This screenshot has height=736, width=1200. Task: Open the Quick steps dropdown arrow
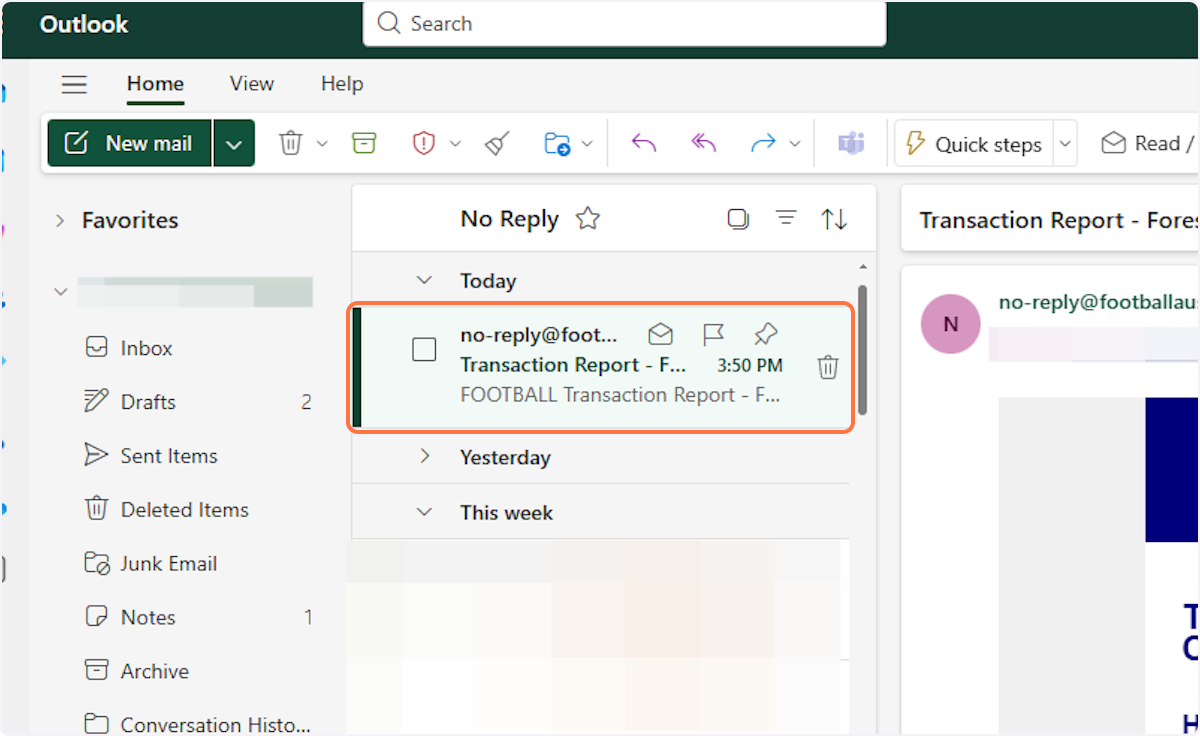click(1065, 144)
